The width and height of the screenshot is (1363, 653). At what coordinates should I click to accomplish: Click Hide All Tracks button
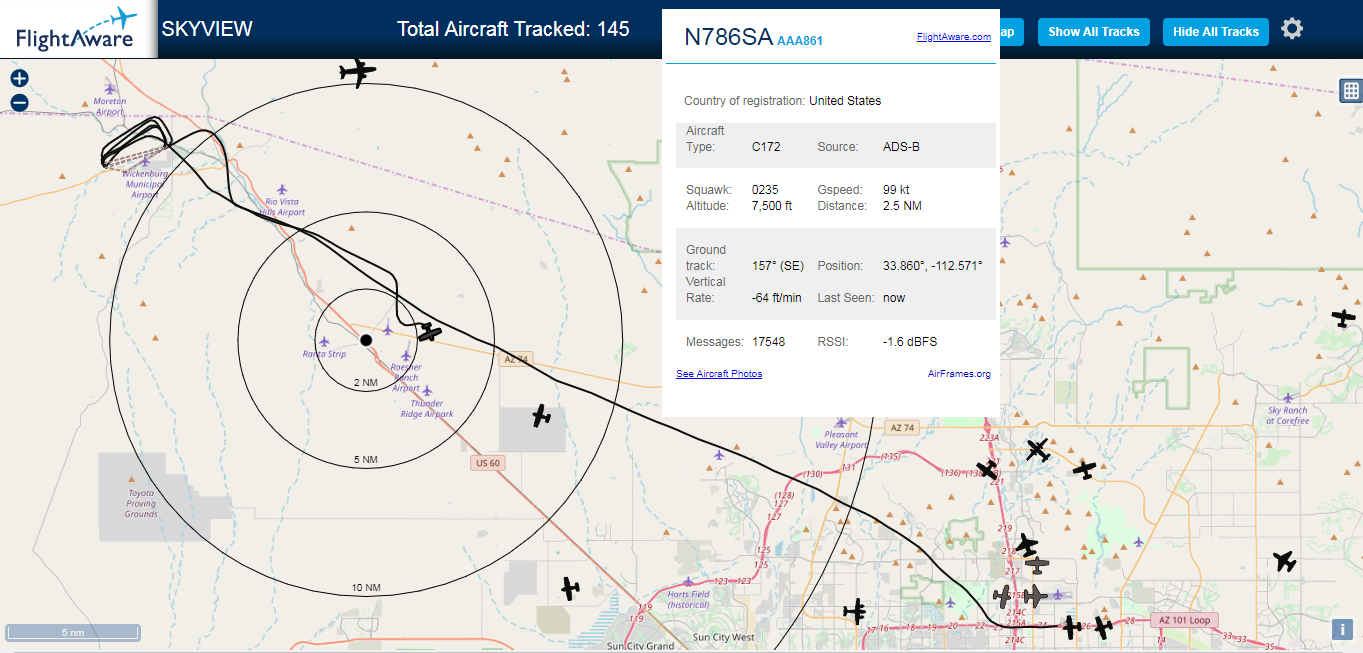point(1216,32)
